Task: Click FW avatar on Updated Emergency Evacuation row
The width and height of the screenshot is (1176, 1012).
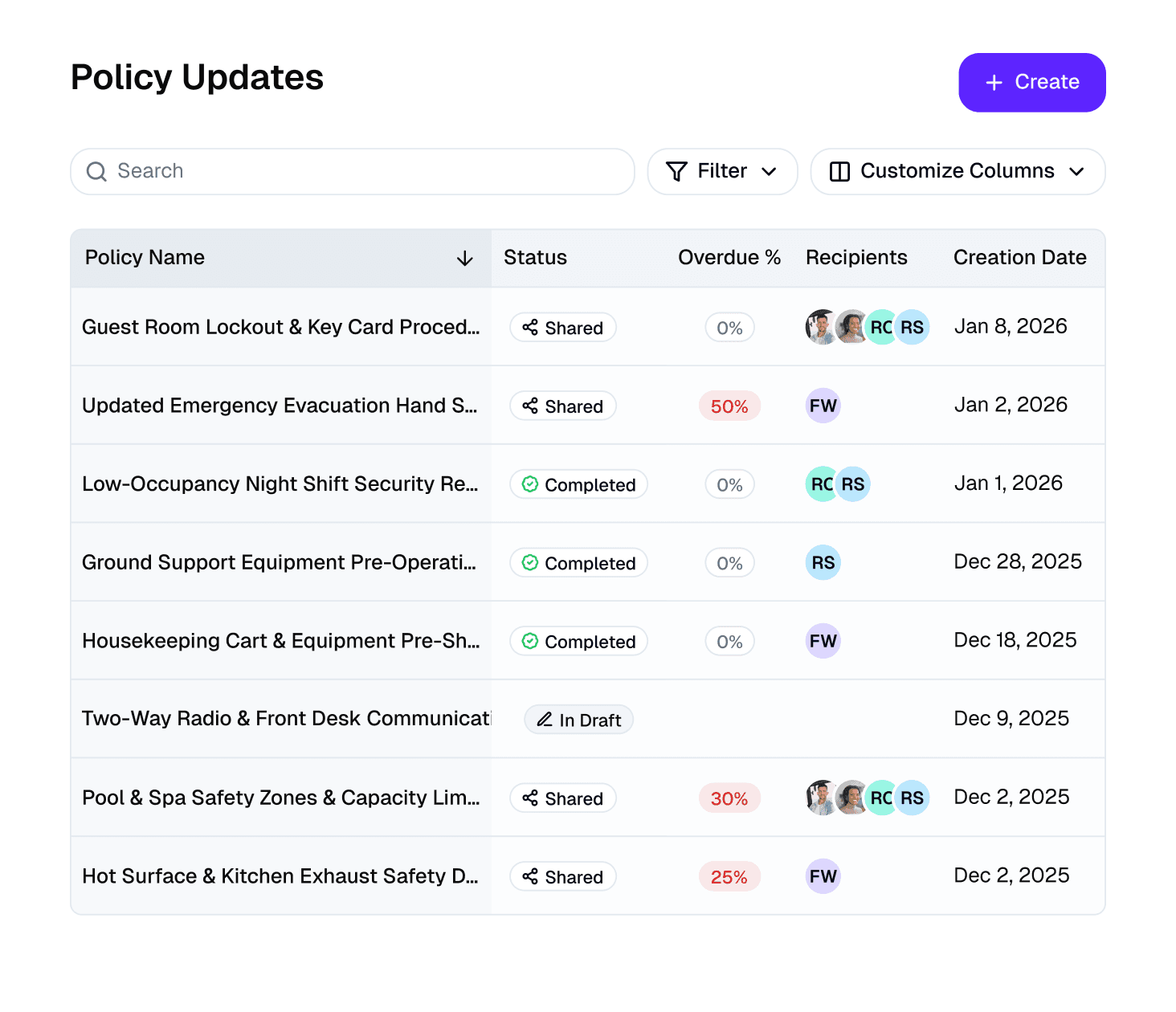Action: (823, 406)
